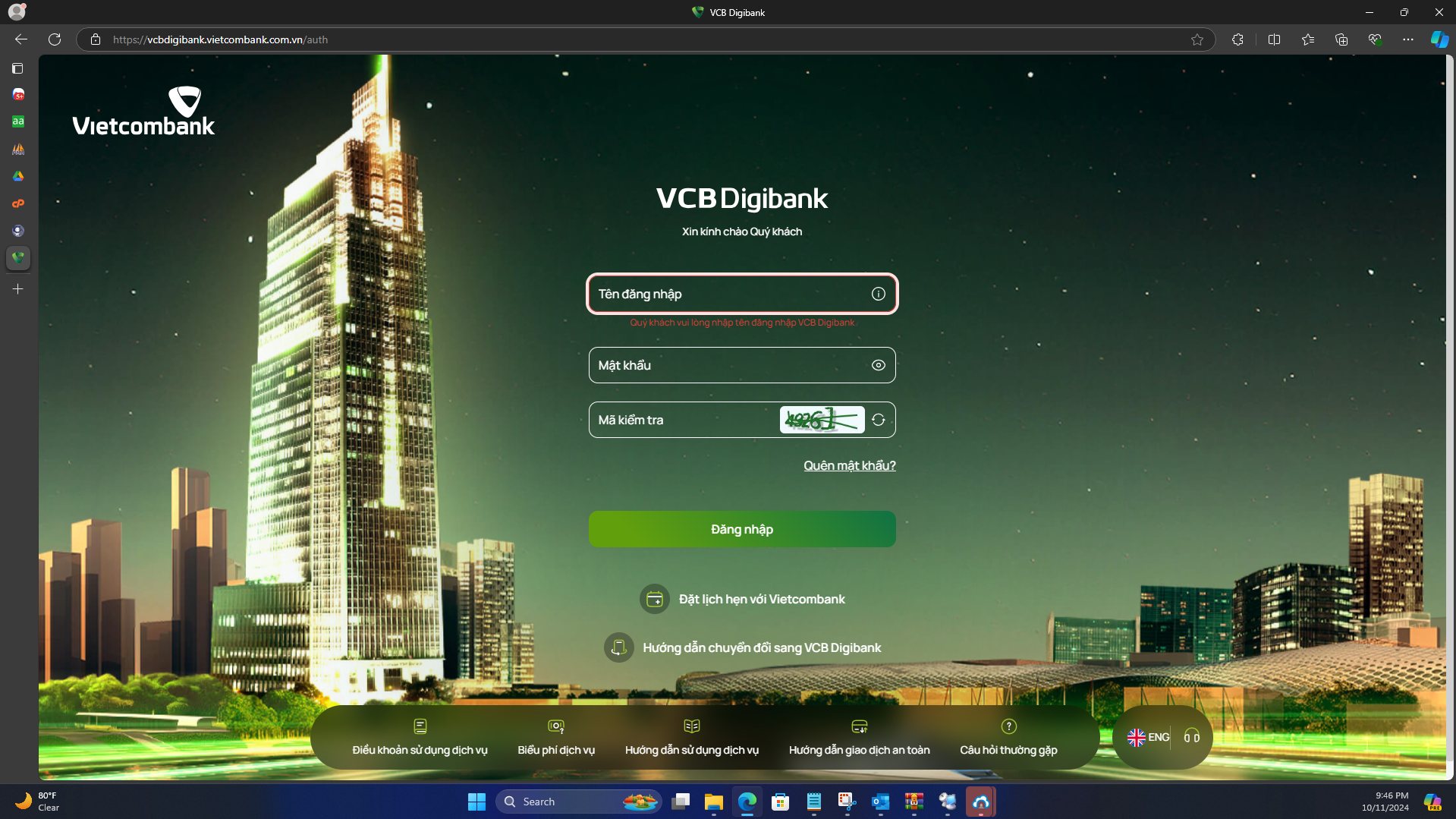The height and width of the screenshot is (819, 1456).
Task: Open the favorites list icon
Action: 1307,39
